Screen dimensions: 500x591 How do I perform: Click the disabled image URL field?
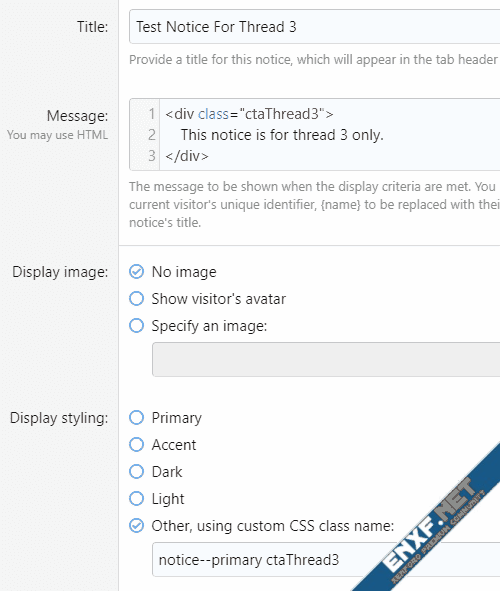(x=326, y=359)
